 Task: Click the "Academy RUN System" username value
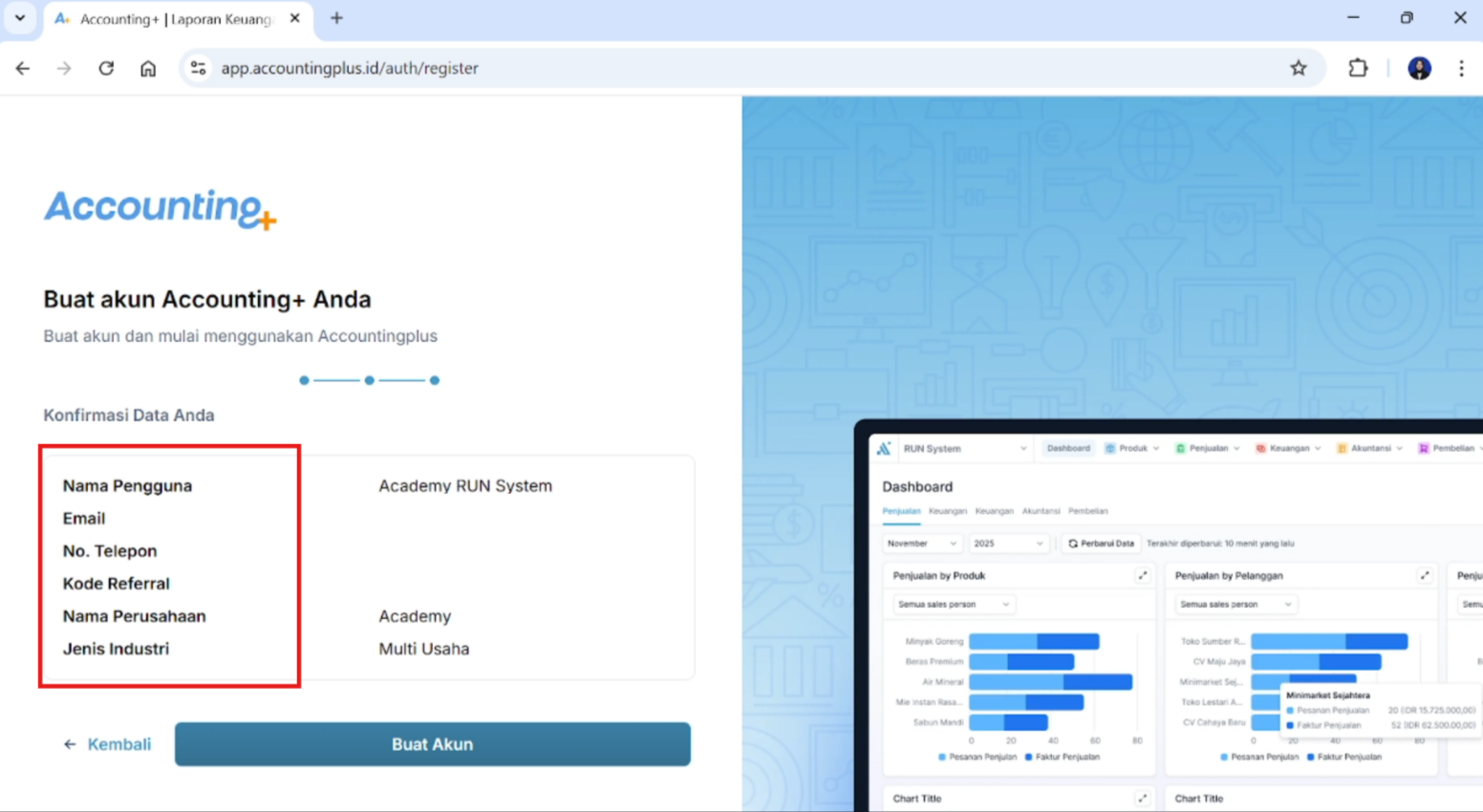(465, 485)
